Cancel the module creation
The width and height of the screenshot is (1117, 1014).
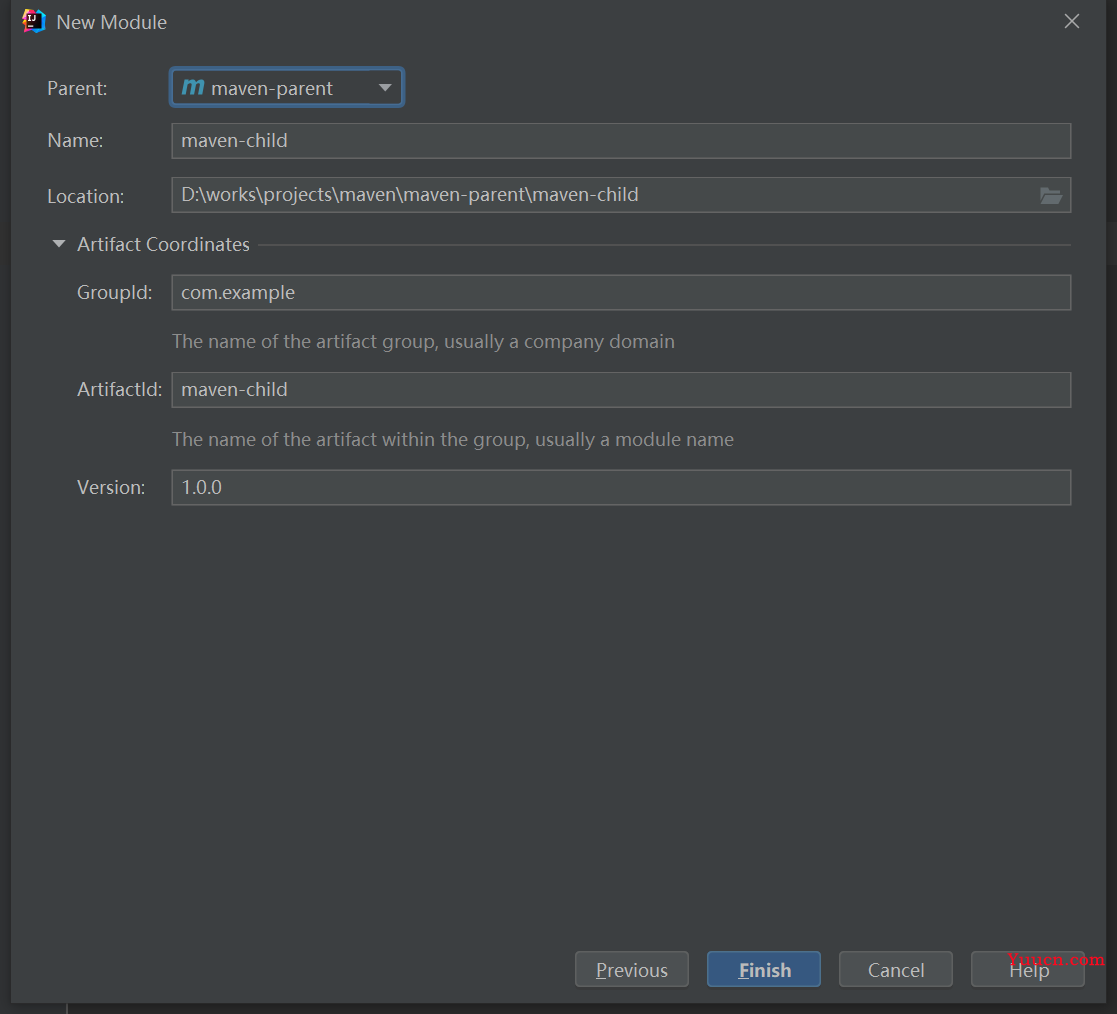[895, 969]
